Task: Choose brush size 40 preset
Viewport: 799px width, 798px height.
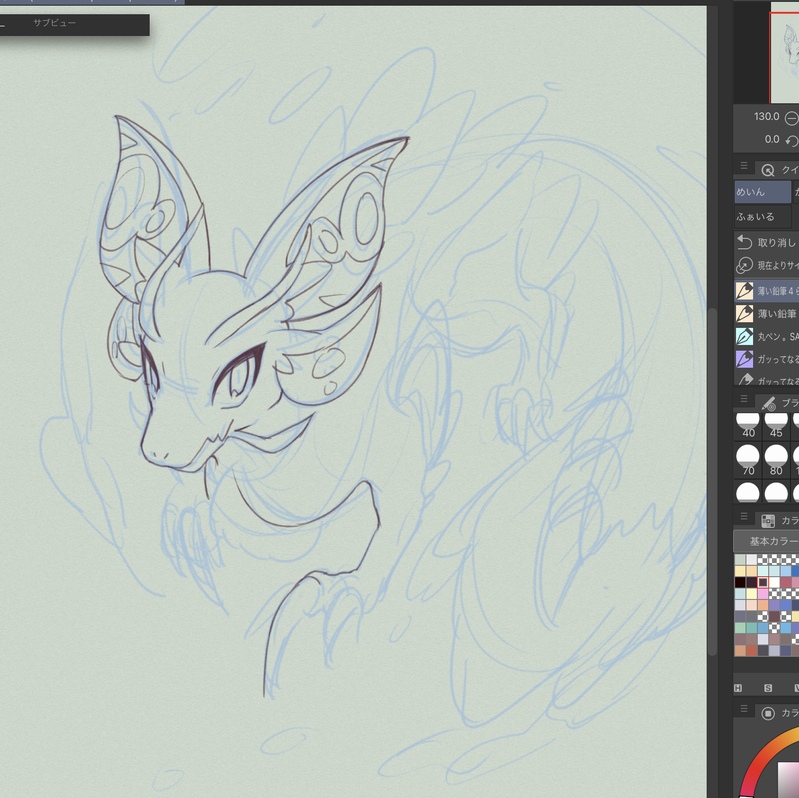Action: (x=748, y=426)
